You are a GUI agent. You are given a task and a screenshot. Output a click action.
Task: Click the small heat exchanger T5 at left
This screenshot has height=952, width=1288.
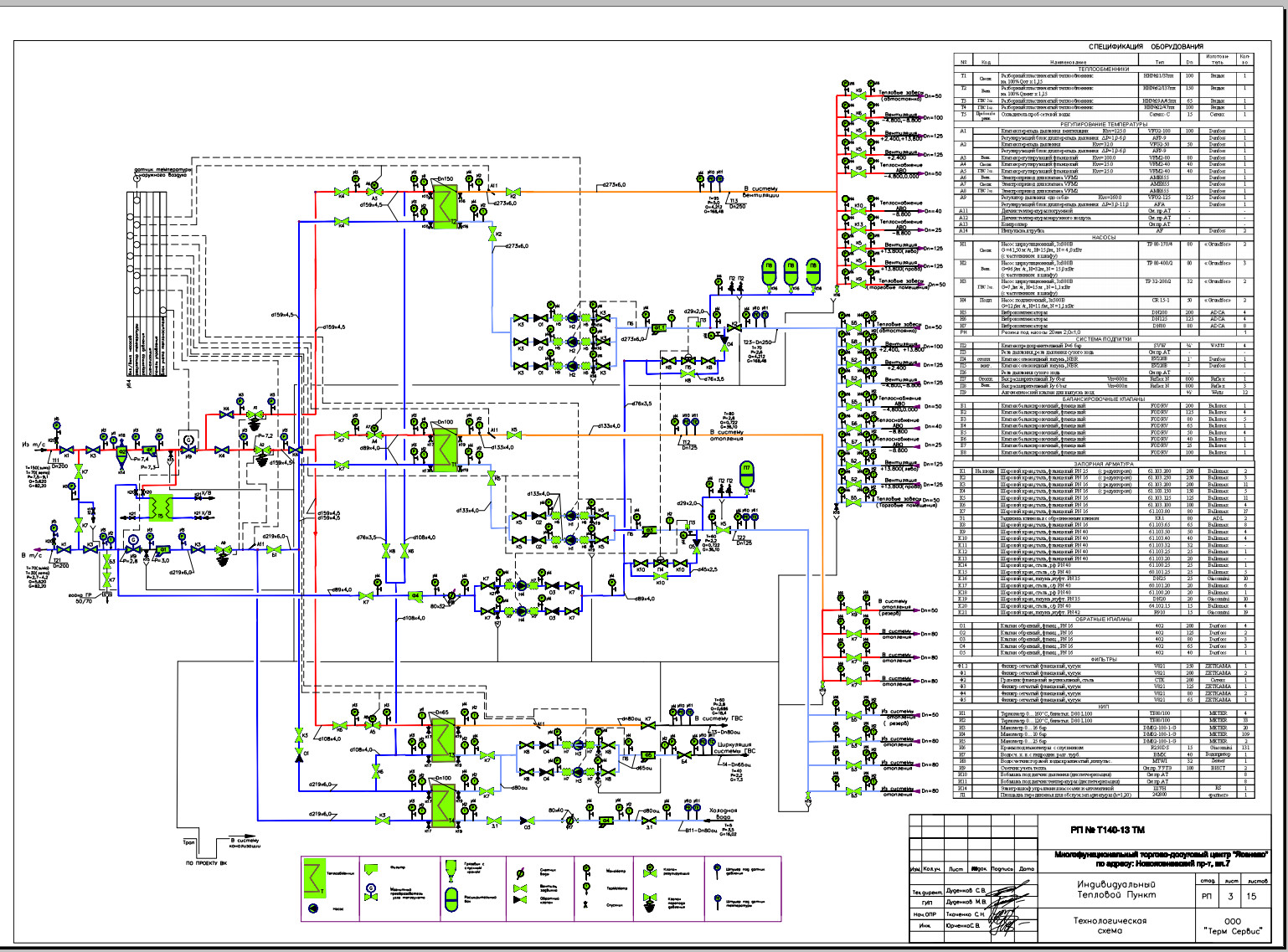160,507
